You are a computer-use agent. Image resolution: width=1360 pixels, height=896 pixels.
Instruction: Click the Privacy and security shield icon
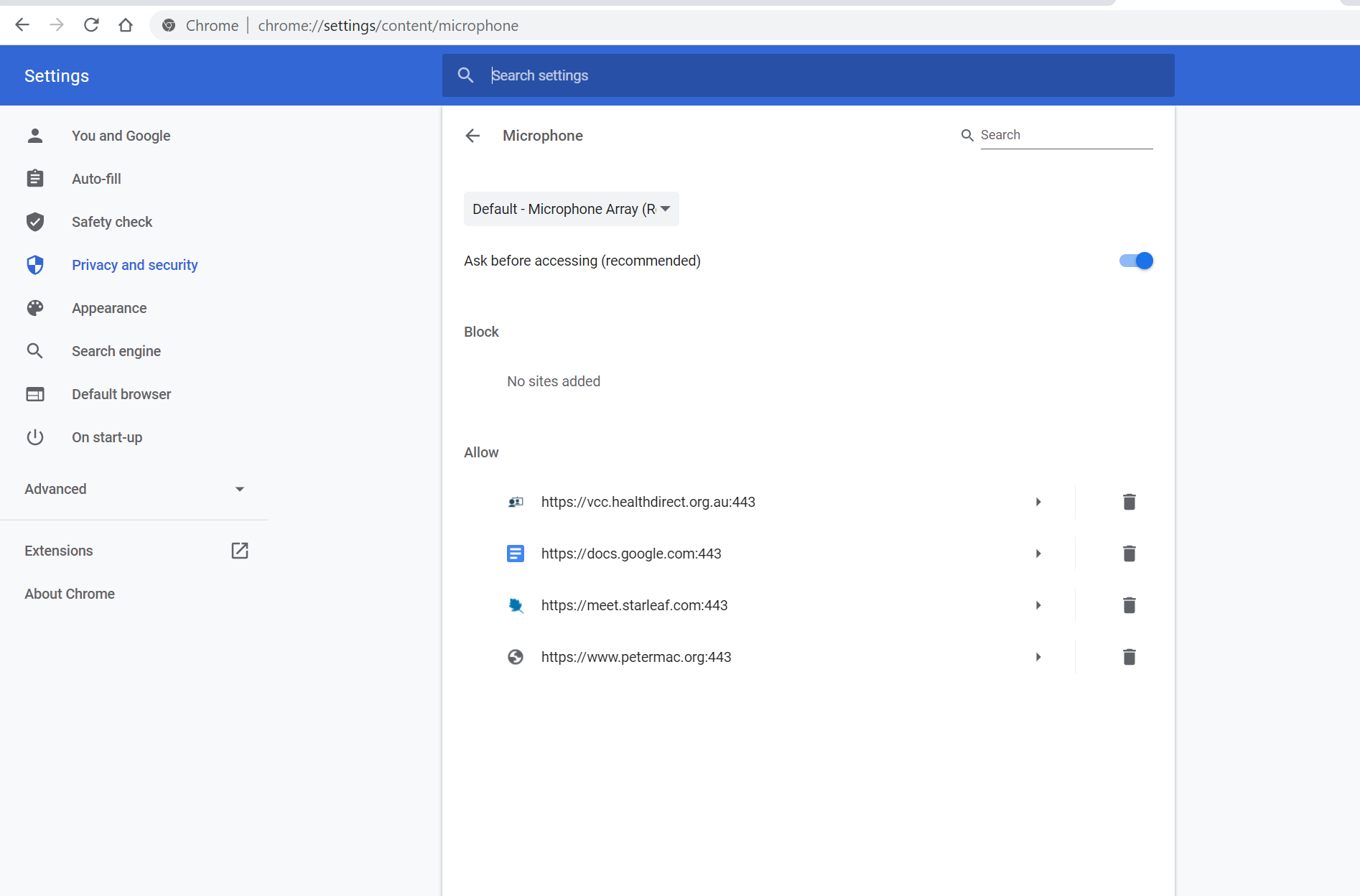tap(35, 265)
